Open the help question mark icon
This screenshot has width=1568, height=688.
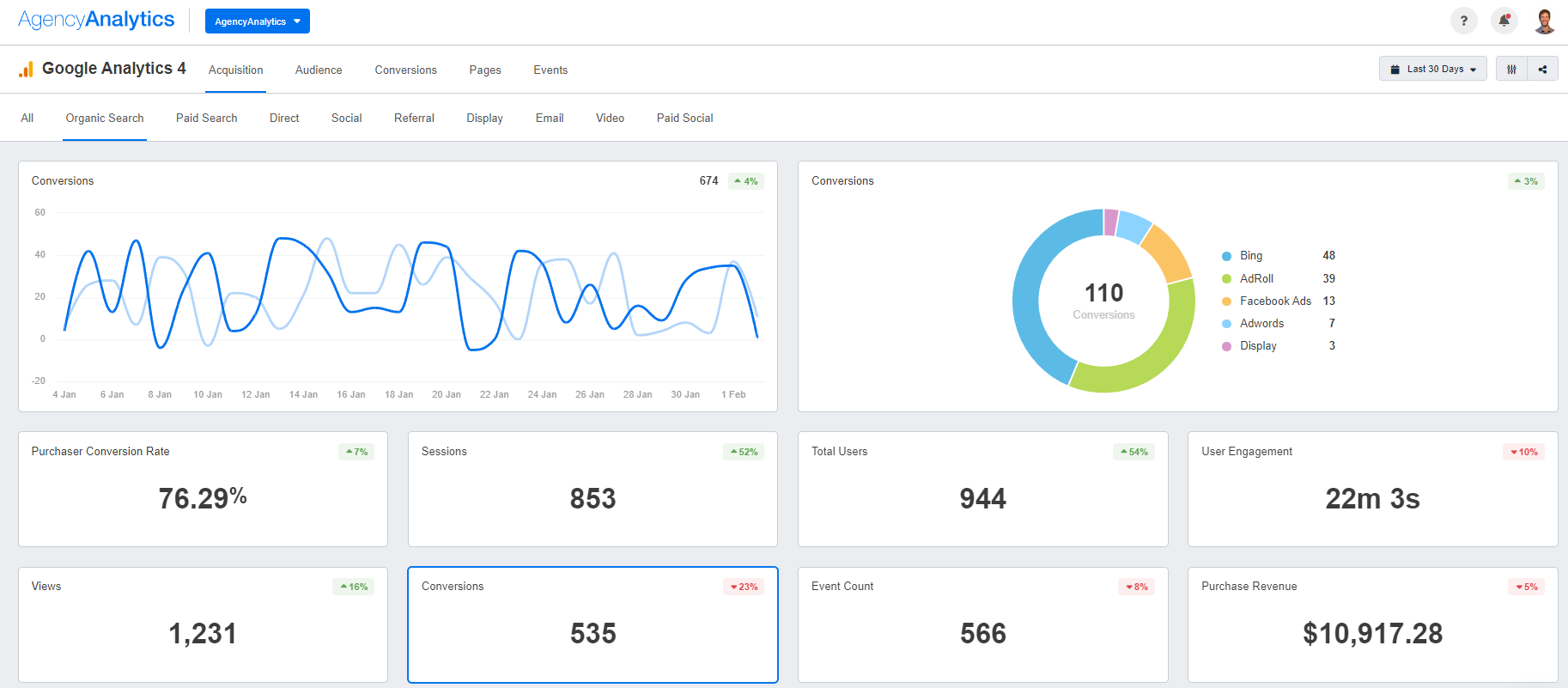pos(1463,21)
